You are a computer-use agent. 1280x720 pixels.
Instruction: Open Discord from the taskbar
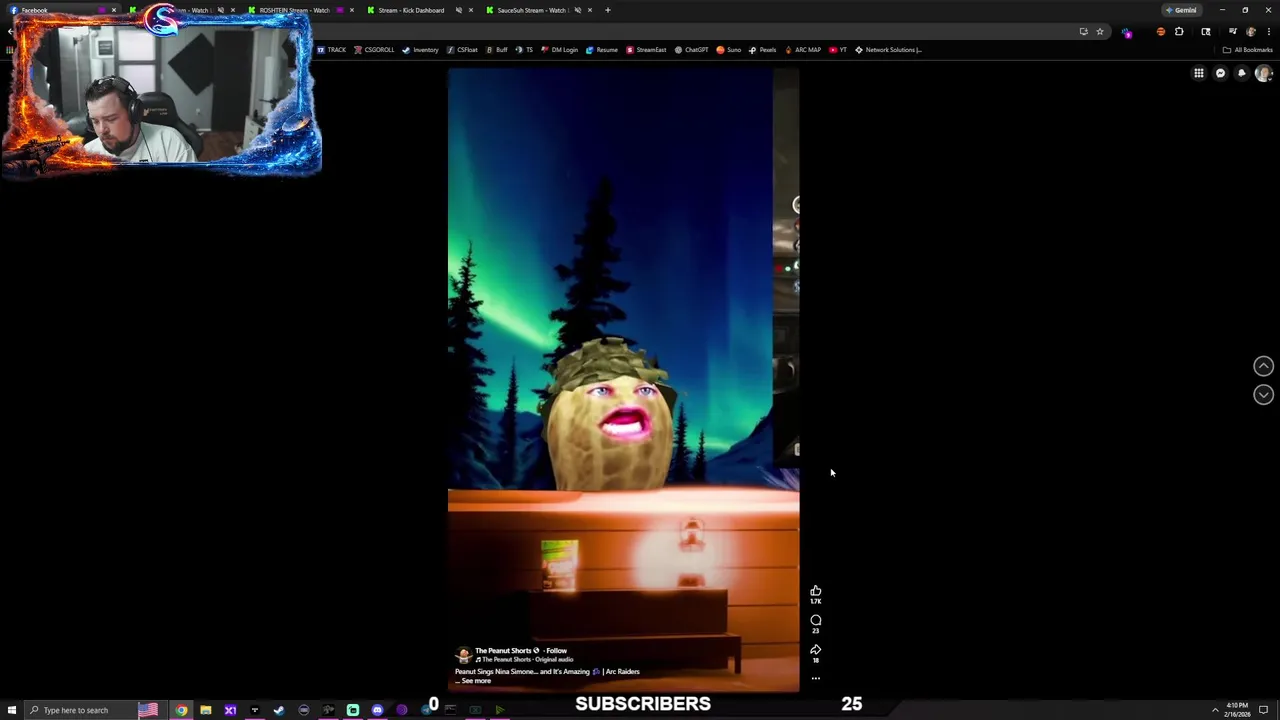pyautogui.click(x=377, y=710)
